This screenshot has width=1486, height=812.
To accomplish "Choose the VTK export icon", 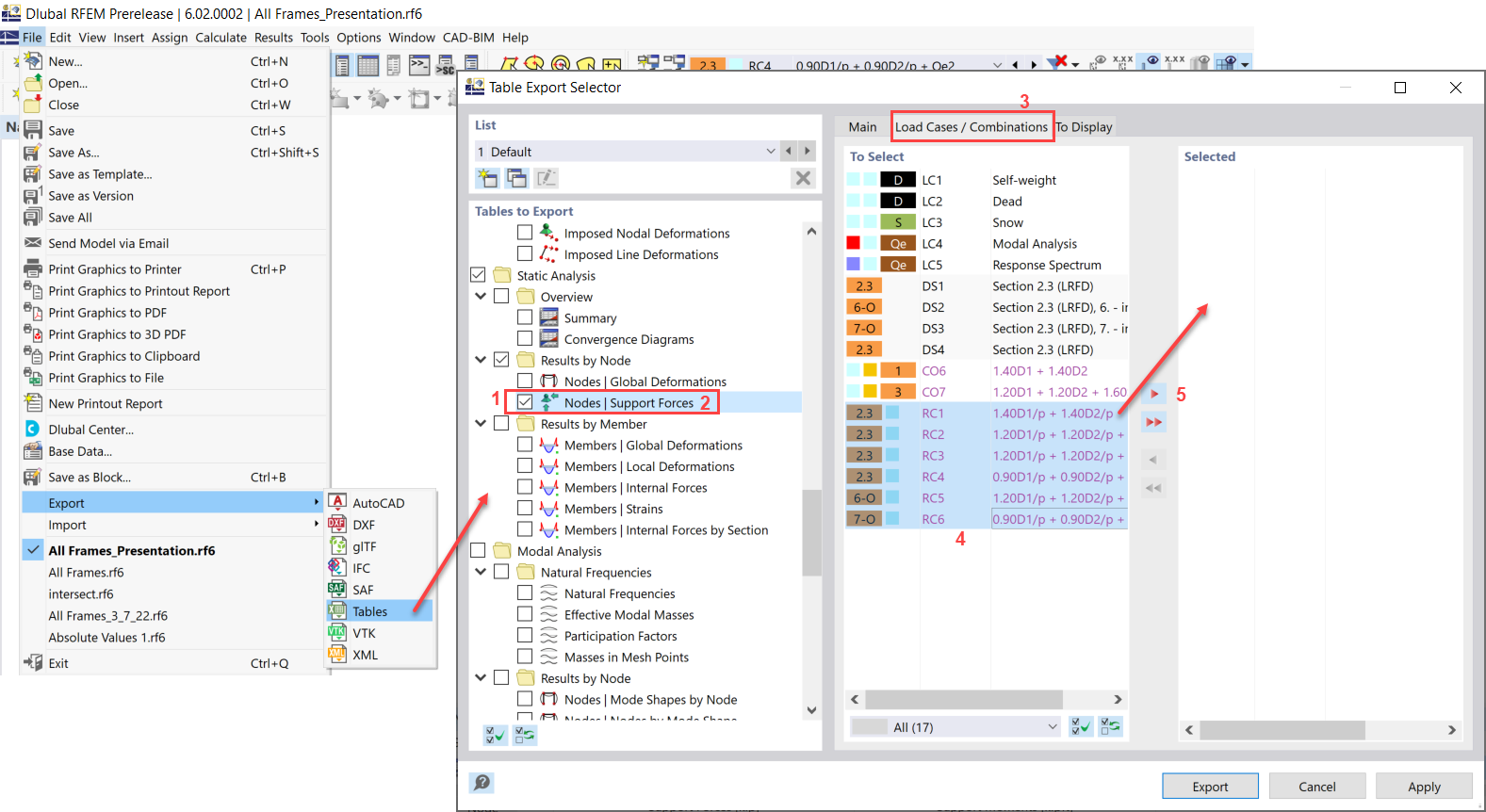I will pyautogui.click(x=337, y=632).
